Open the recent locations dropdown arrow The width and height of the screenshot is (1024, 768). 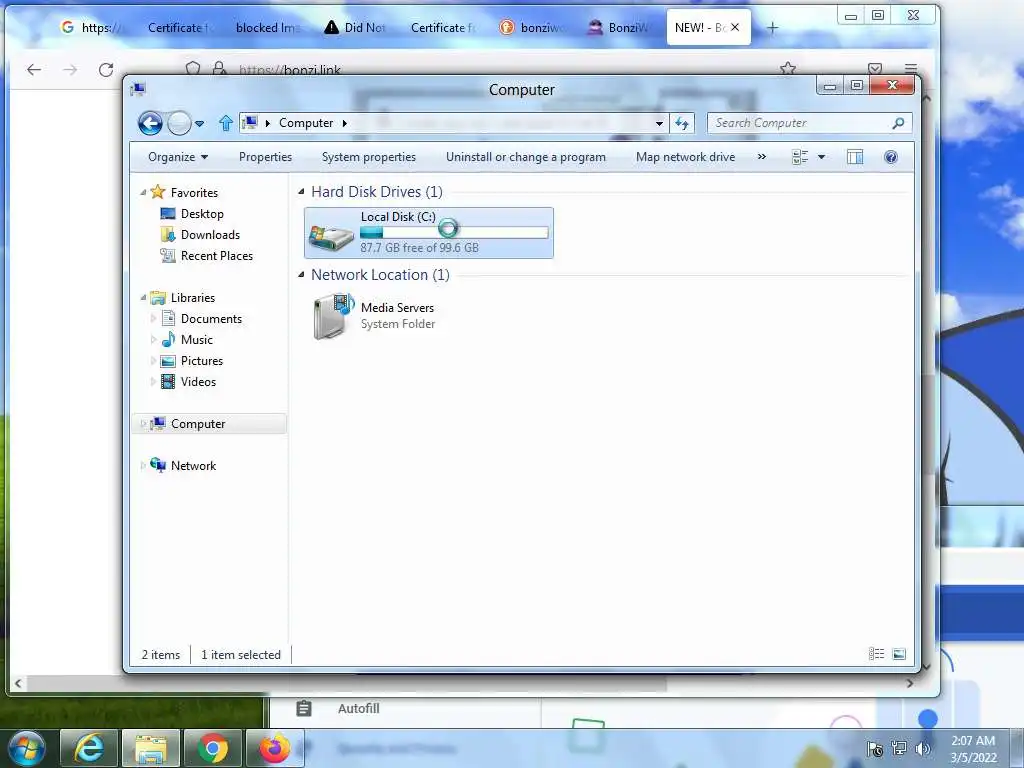[x=200, y=123]
